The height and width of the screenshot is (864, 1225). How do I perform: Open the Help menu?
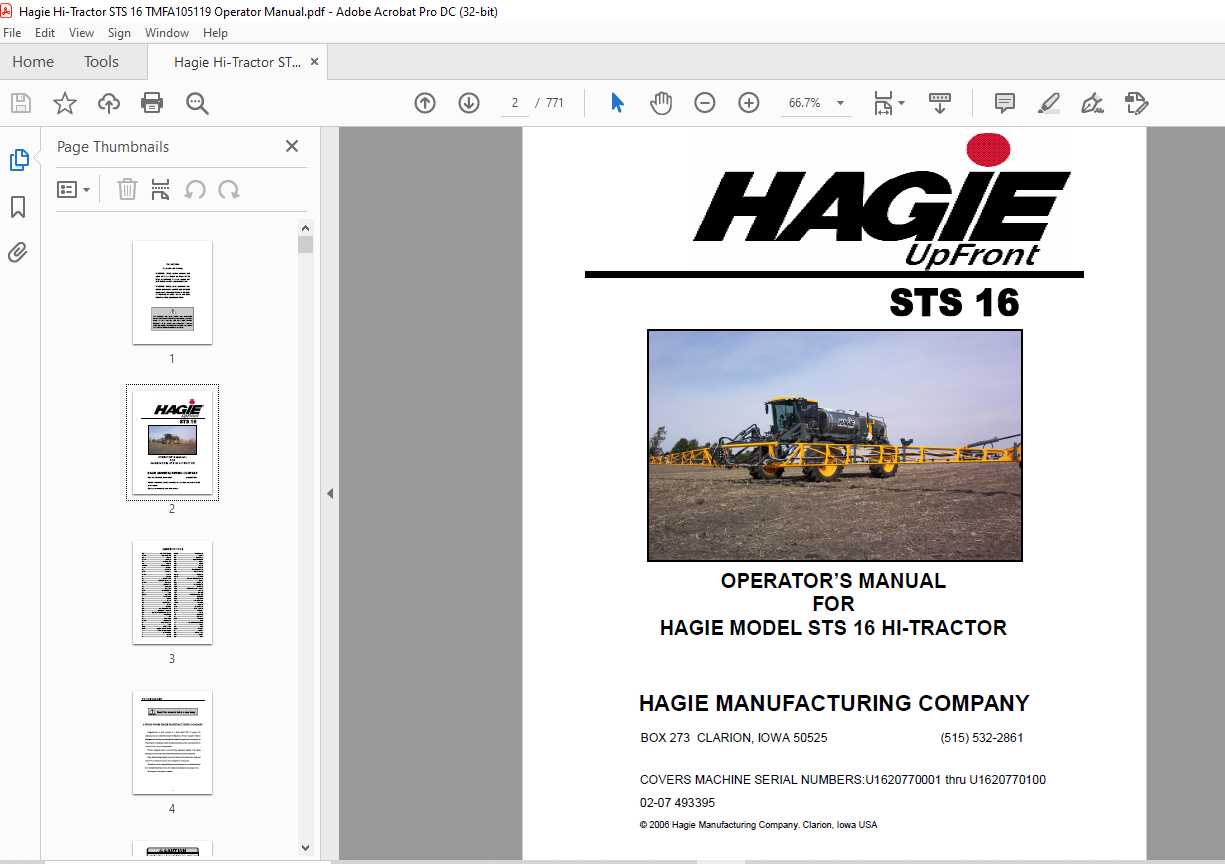pyautogui.click(x=215, y=33)
